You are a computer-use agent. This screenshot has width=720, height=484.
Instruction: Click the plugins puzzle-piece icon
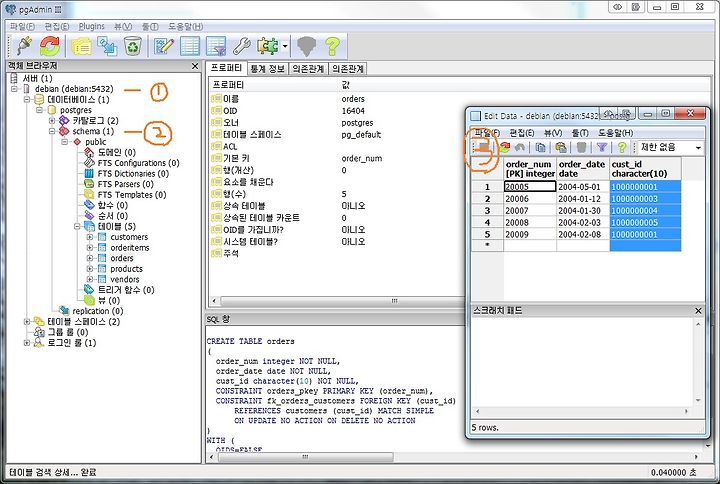click(x=268, y=46)
